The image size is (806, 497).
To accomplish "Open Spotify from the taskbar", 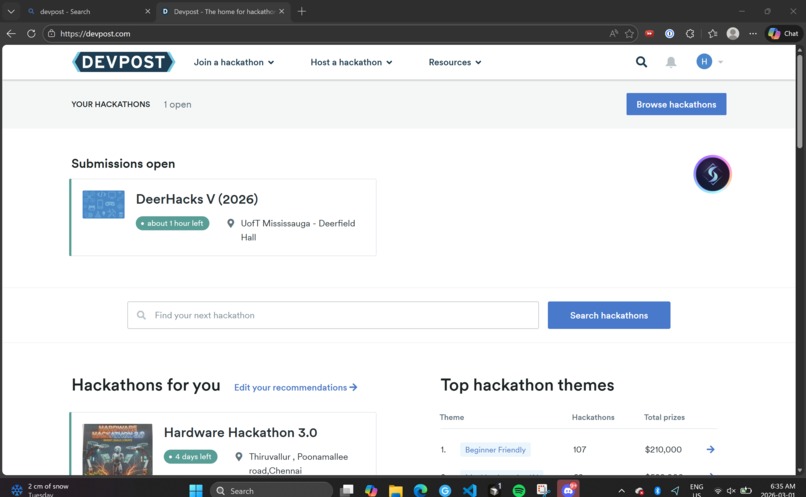I will coord(519,490).
